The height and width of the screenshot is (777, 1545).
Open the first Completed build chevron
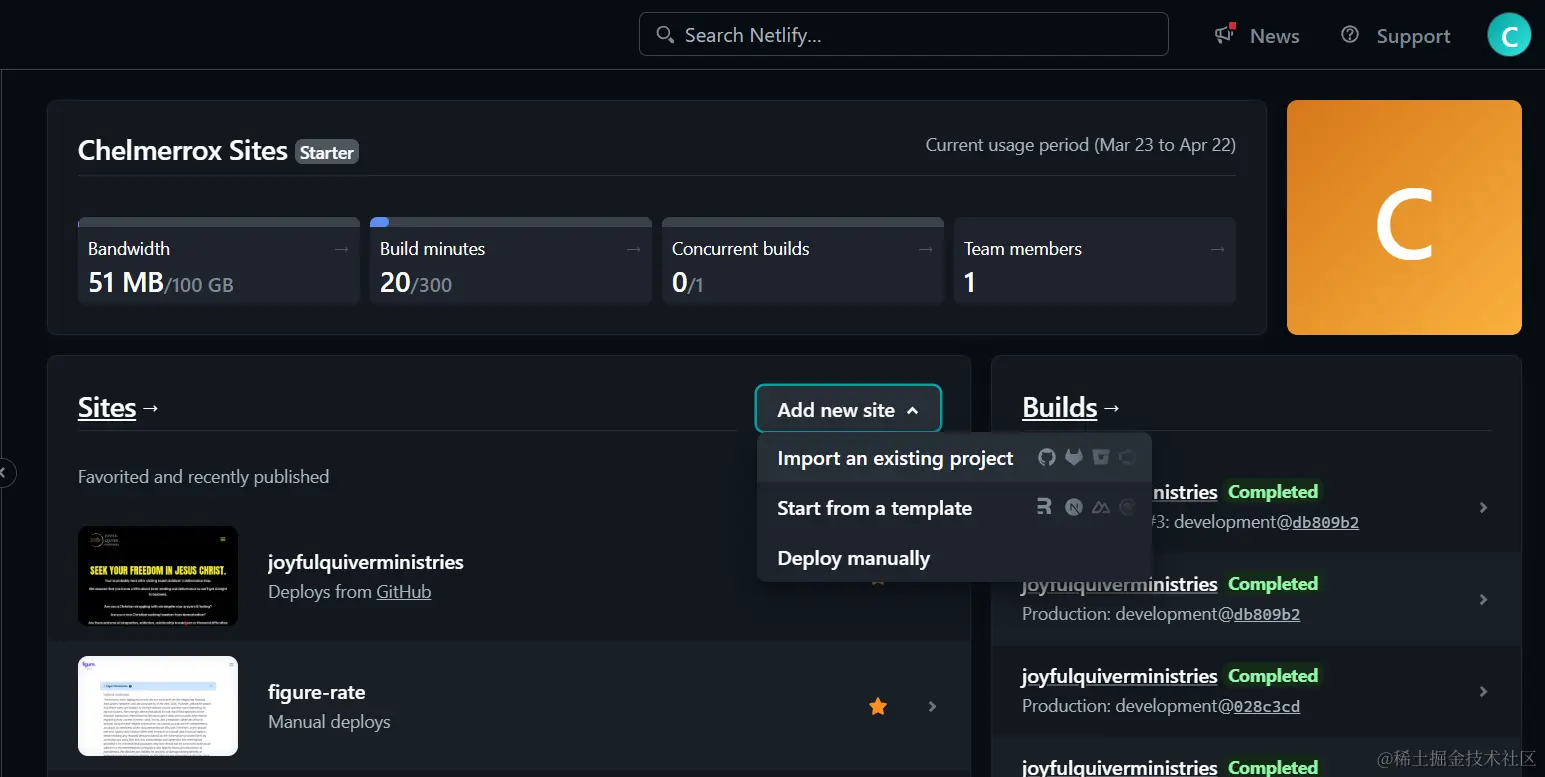[1483, 508]
